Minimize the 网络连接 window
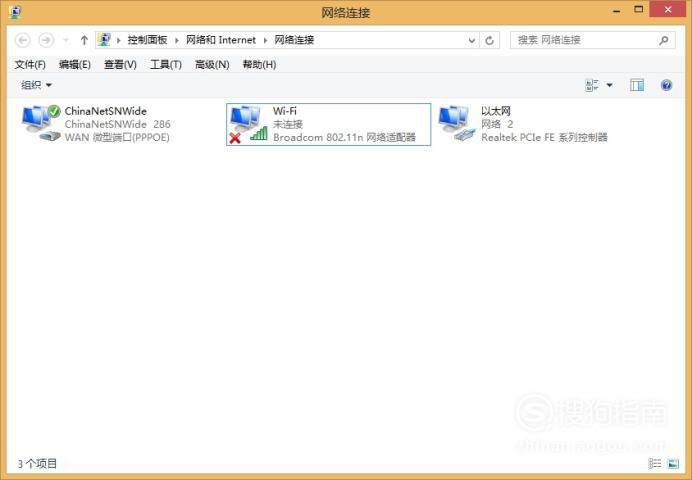 [x=617, y=11]
